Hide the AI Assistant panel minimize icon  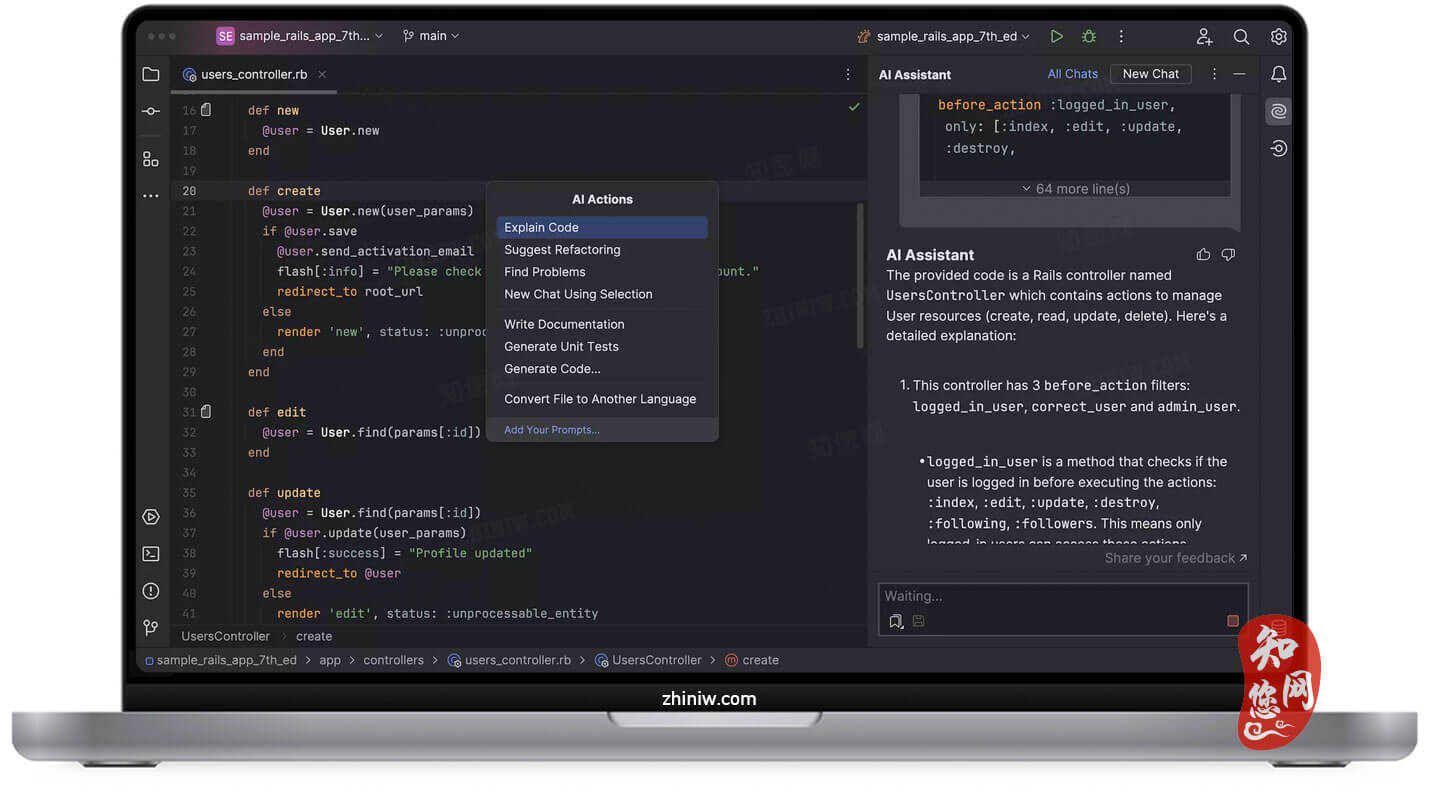[1239, 74]
